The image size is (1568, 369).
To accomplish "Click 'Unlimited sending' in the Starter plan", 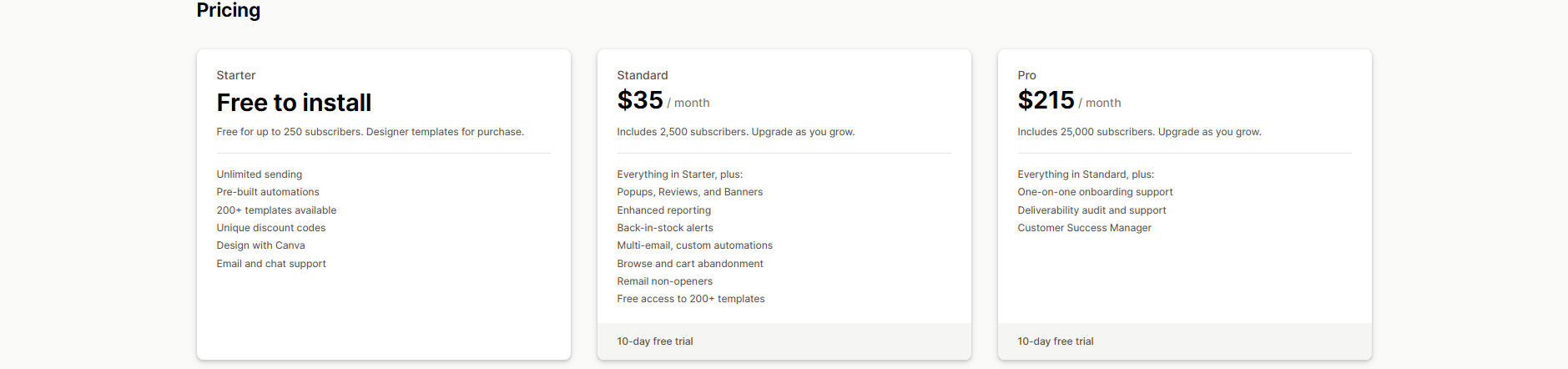I will point(260,174).
